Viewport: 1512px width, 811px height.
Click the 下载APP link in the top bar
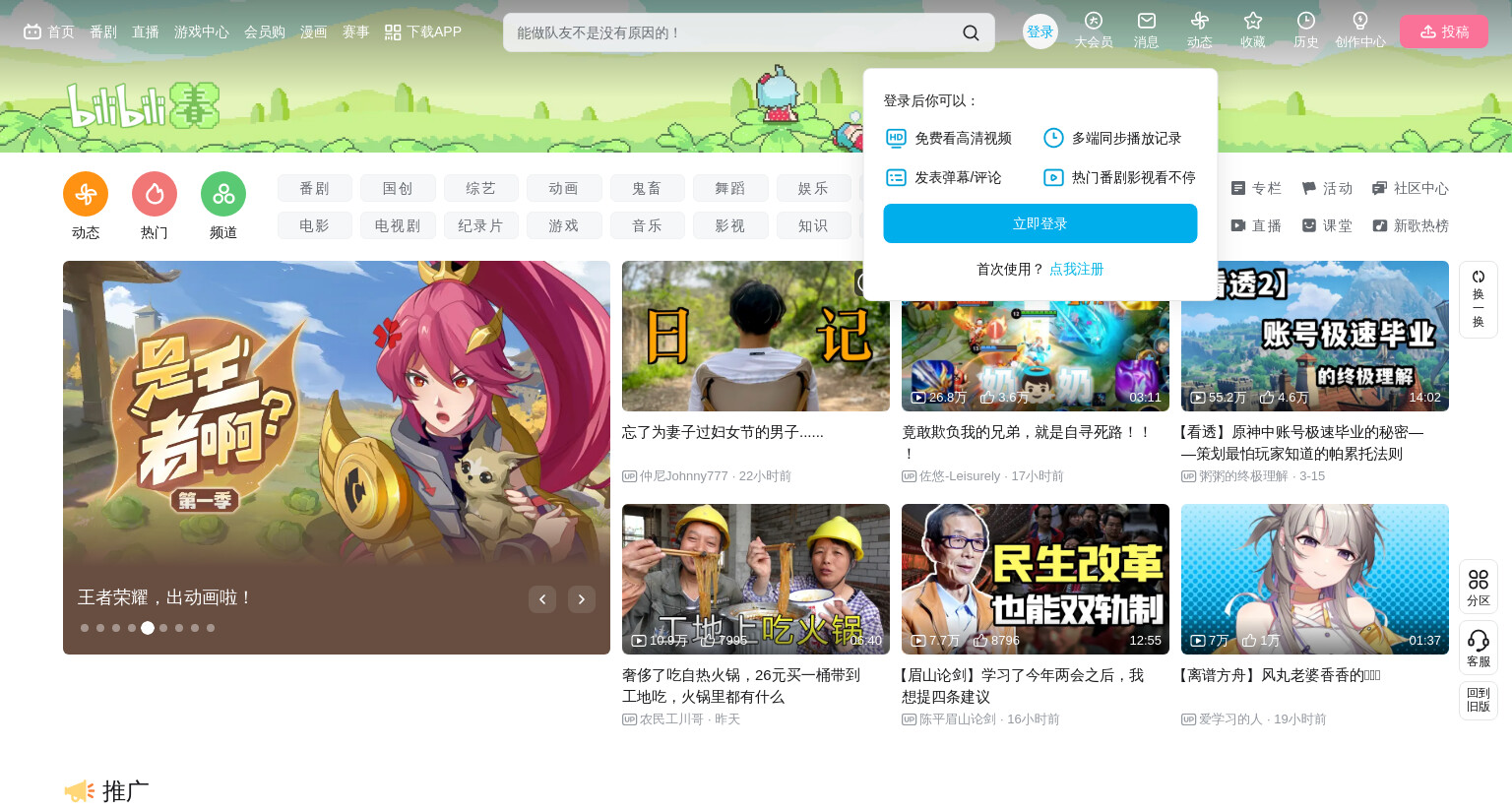tap(423, 31)
